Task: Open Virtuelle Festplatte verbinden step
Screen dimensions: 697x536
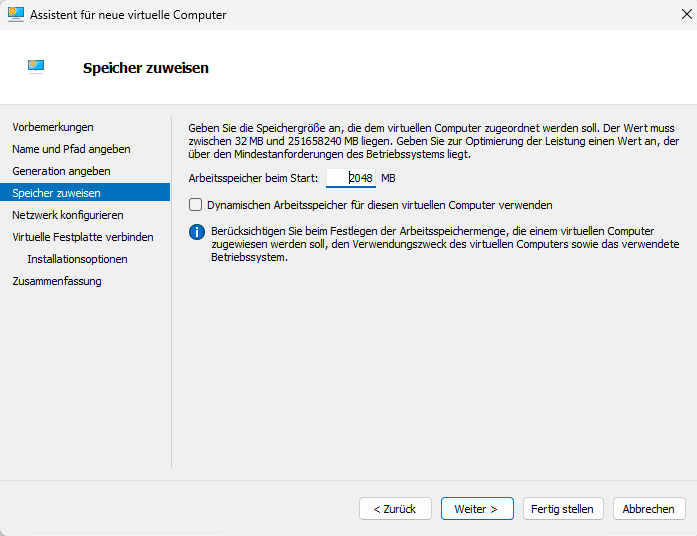Action: click(x=83, y=237)
